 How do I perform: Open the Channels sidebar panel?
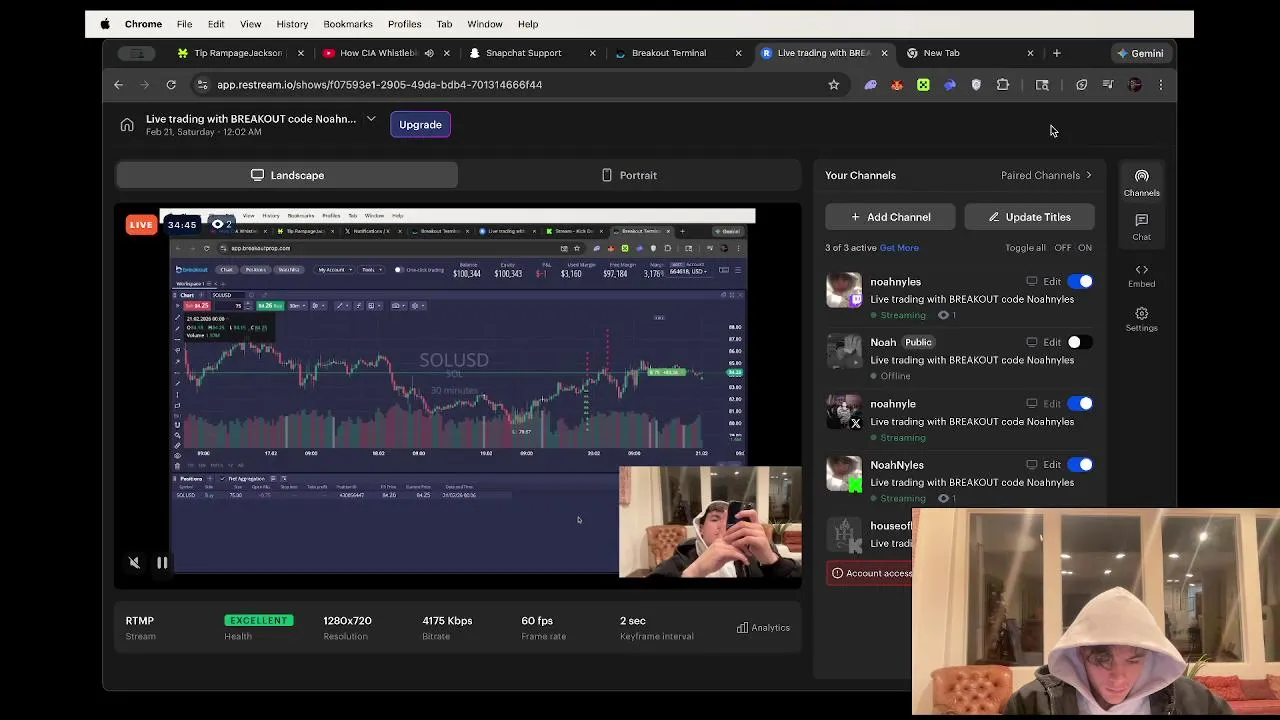point(1141,183)
